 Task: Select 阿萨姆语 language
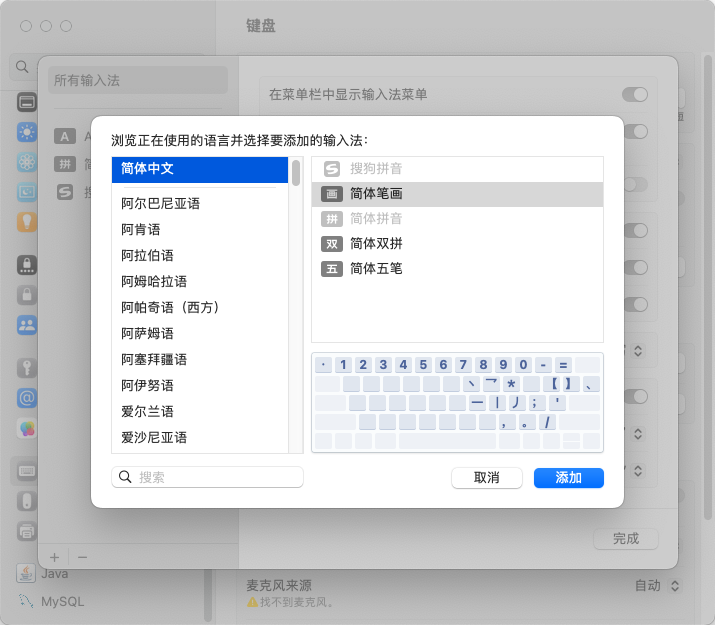click(147, 333)
